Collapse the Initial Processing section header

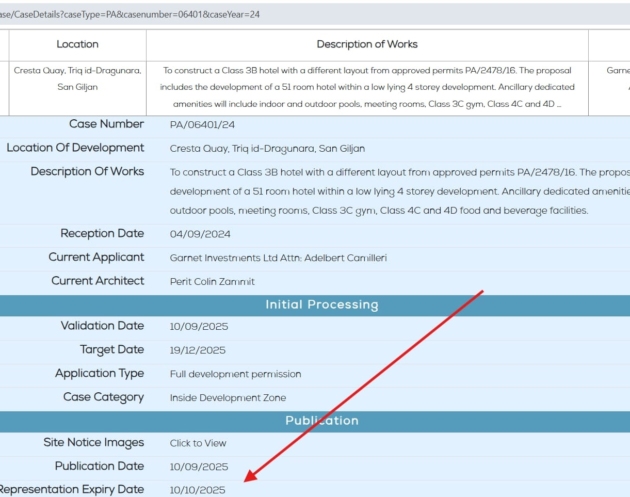coord(321,304)
